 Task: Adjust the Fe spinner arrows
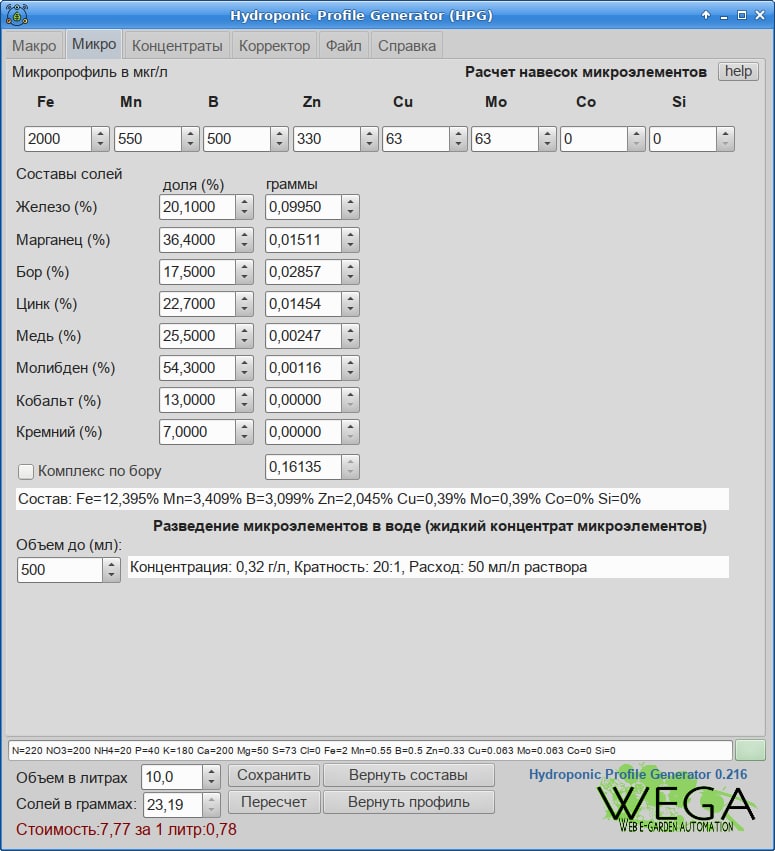click(x=100, y=139)
